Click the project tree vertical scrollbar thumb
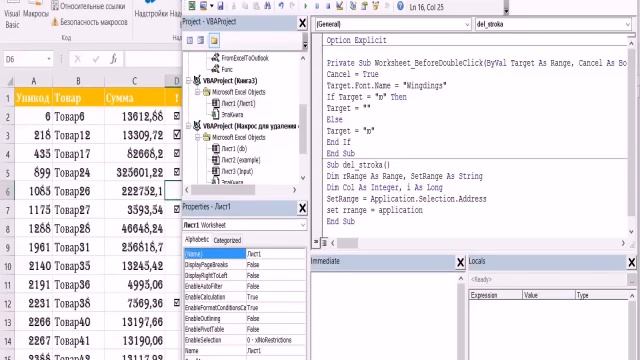640x360 pixels. click(303, 129)
